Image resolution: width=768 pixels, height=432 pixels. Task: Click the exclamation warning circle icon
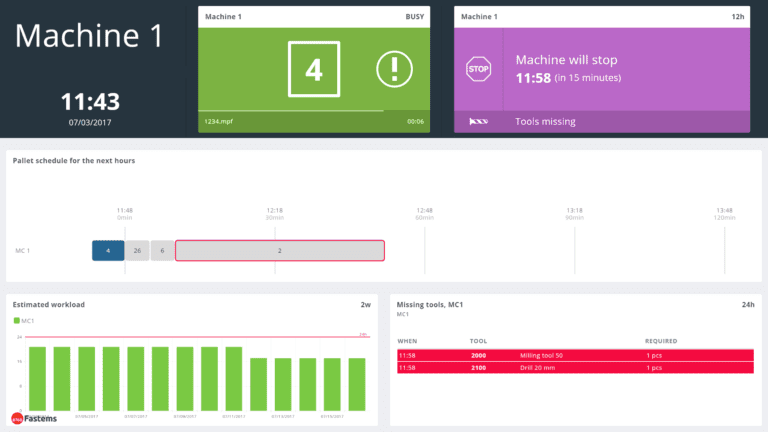394,69
